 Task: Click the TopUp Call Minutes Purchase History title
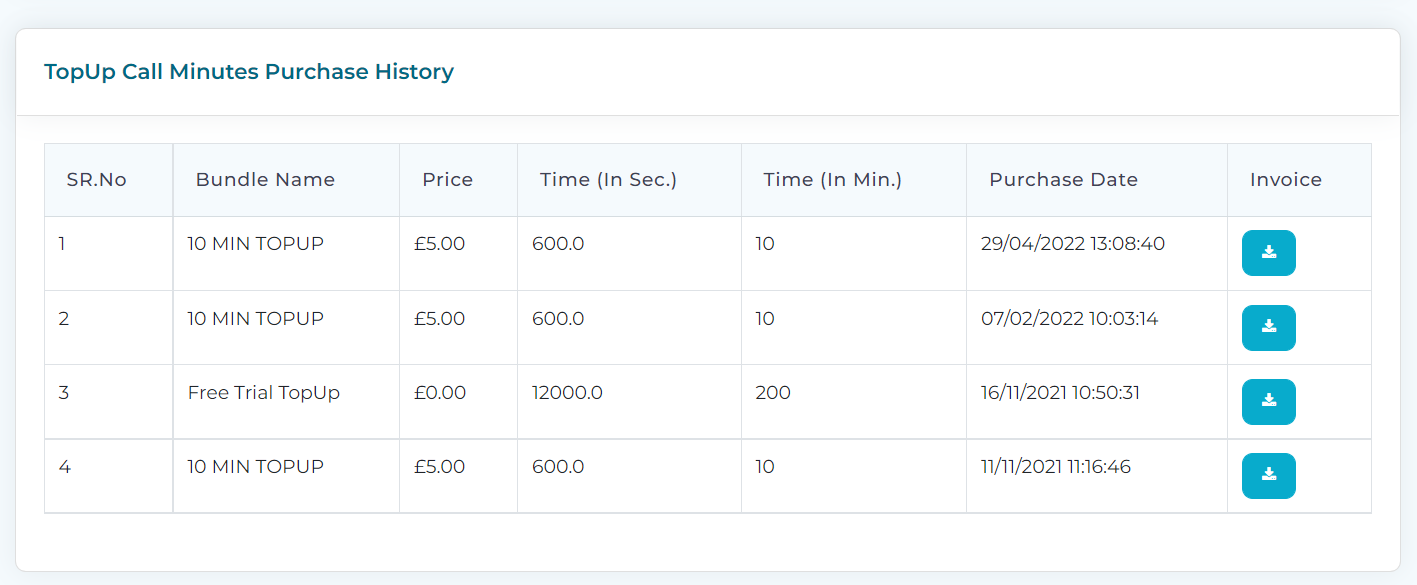[249, 72]
